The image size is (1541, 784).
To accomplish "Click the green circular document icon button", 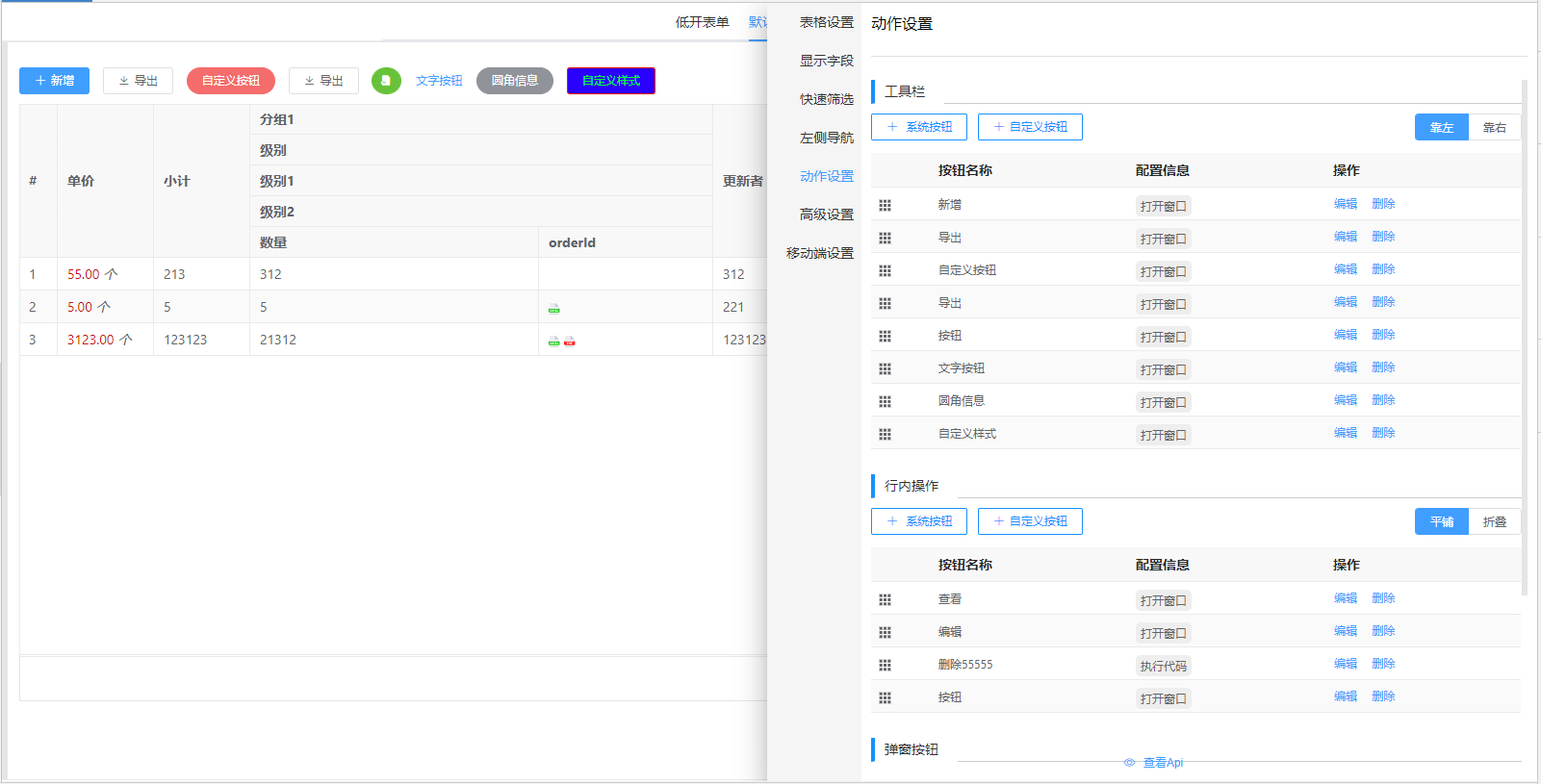I will coord(386,81).
